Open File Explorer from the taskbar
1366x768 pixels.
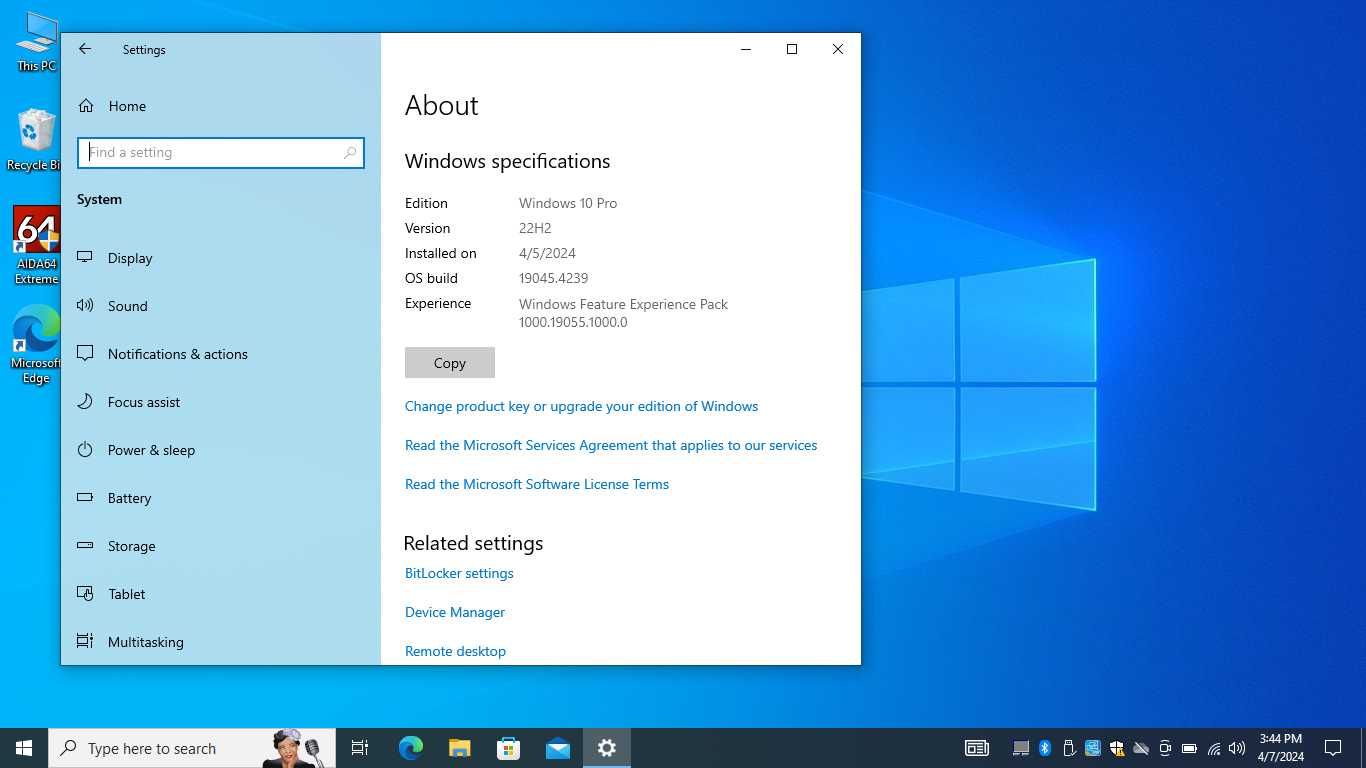[459, 748]
